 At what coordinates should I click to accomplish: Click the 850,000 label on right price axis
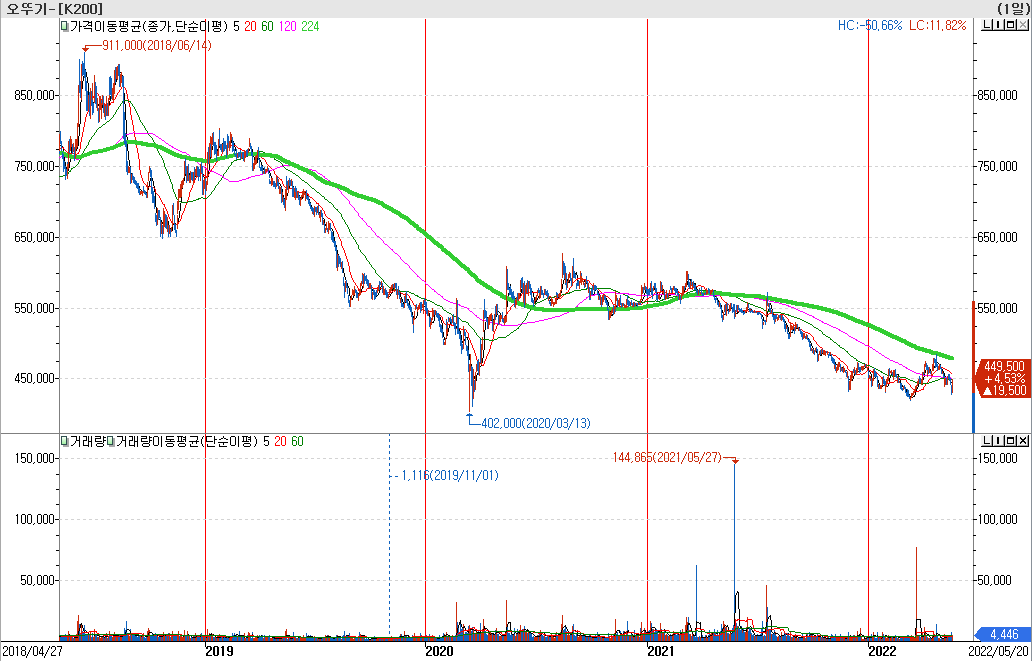[998, 95]
